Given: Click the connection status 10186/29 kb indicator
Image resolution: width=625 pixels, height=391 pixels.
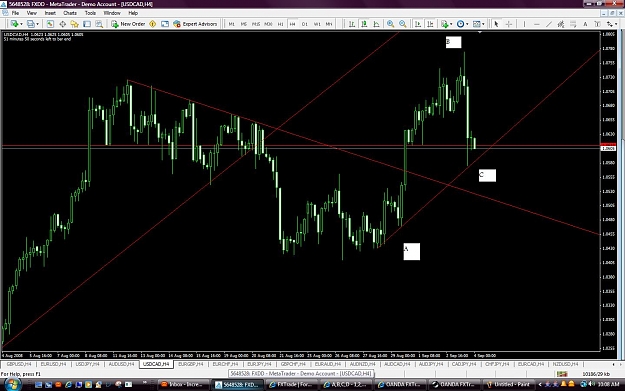Looking at the screenshot, I should click(595, 374).
